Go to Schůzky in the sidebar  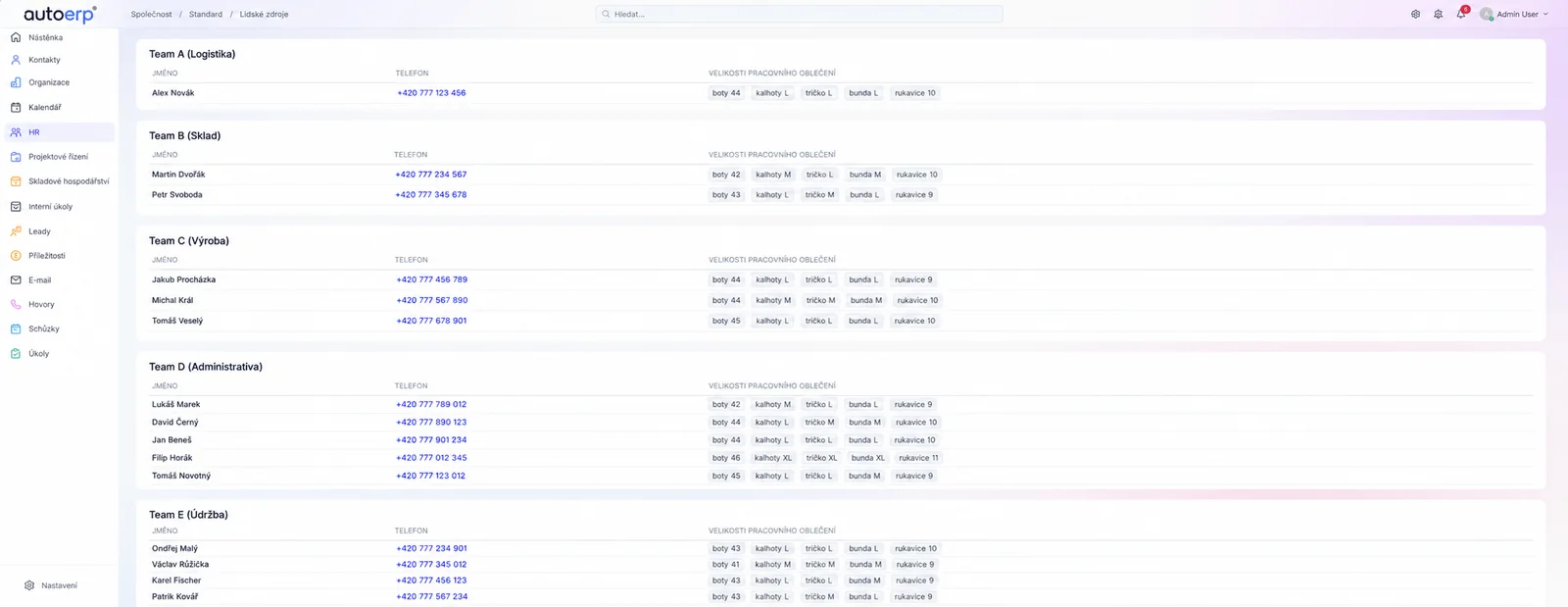pos(44,329)
